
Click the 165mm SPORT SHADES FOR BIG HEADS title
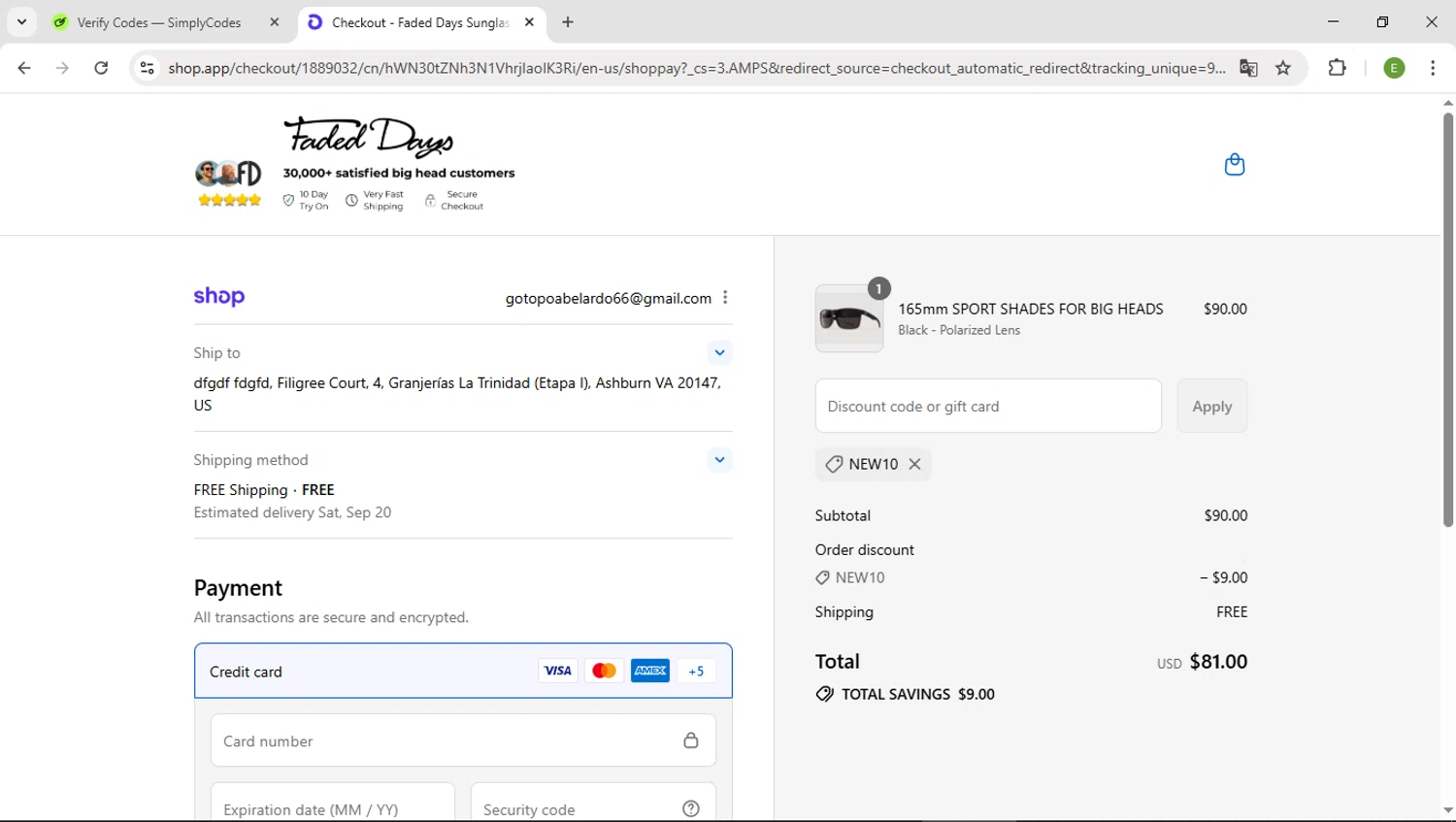click(1030, 309)
